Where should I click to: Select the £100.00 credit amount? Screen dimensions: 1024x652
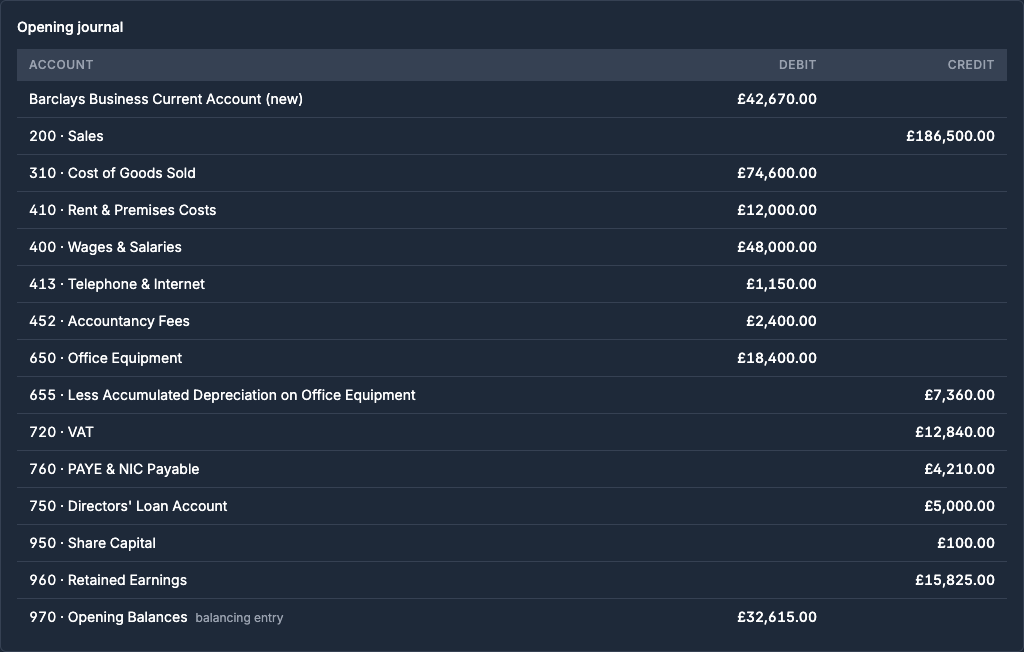pyautogui.click(x=966, y=543)
